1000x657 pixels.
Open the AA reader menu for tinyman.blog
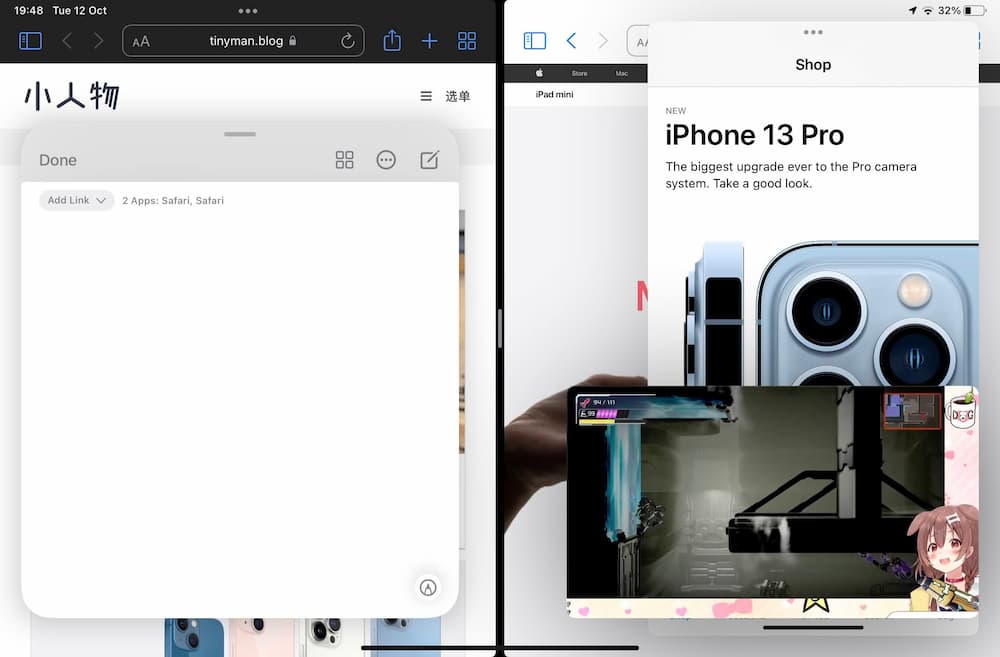click(x=141, y=41)
